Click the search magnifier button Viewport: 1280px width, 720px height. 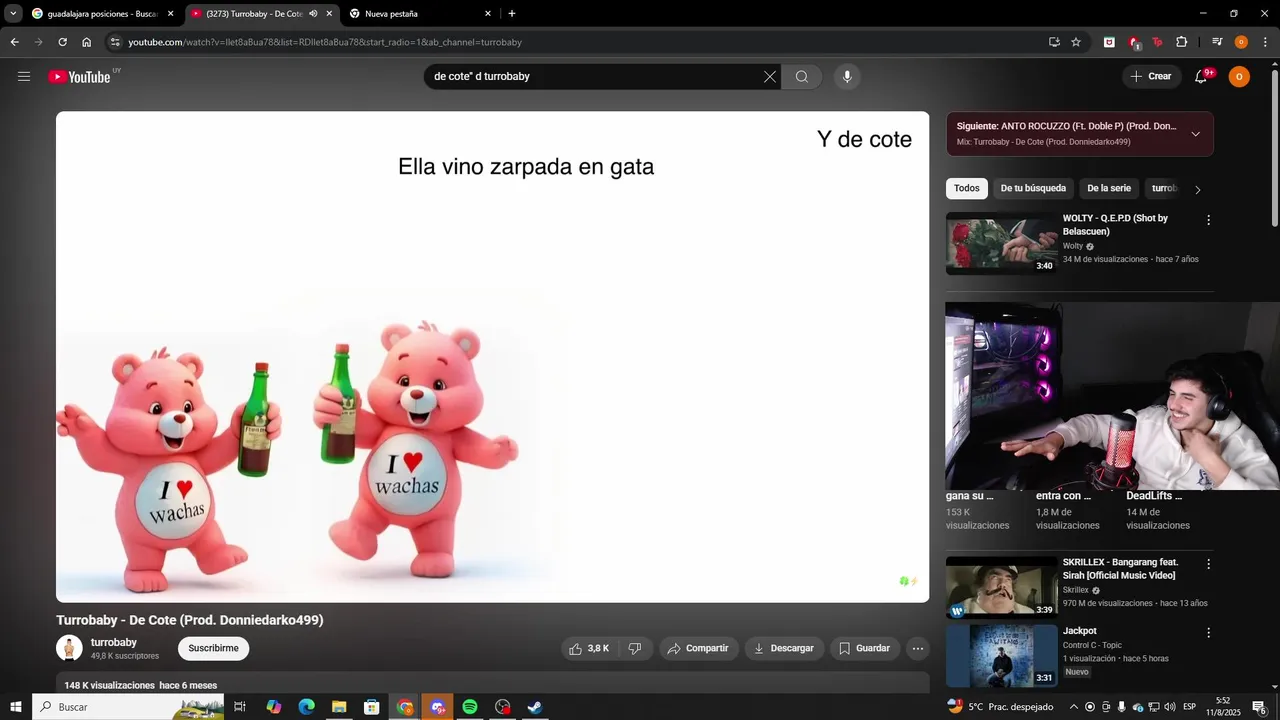tap(802, 77)
